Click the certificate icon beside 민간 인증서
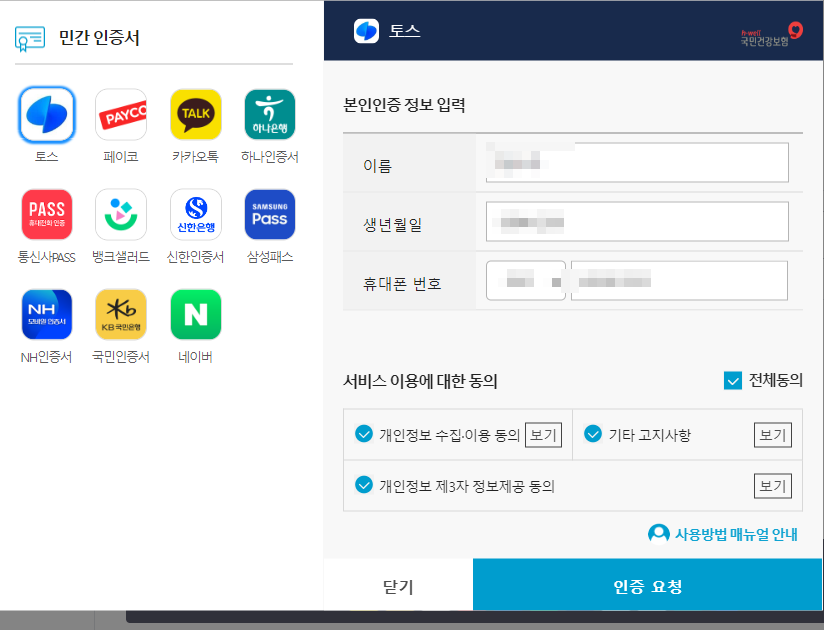824x630 pixels. coord(30,39)
